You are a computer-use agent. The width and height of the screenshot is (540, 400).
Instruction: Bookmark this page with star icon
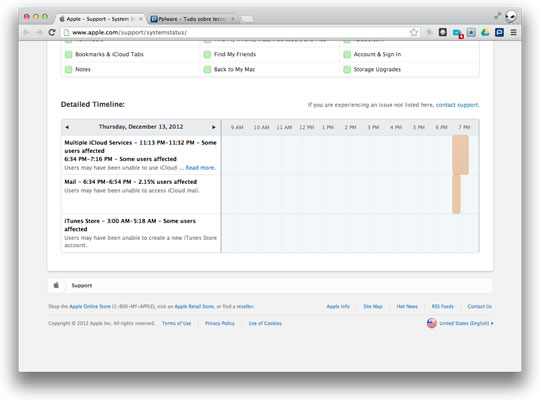click(x=414, y=32)
